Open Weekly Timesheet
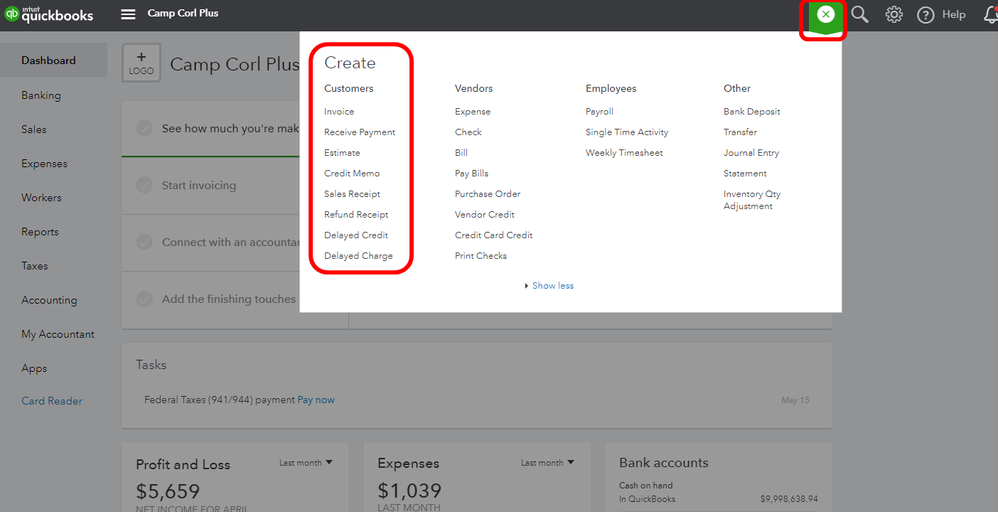998x512 pixels. 624,153
